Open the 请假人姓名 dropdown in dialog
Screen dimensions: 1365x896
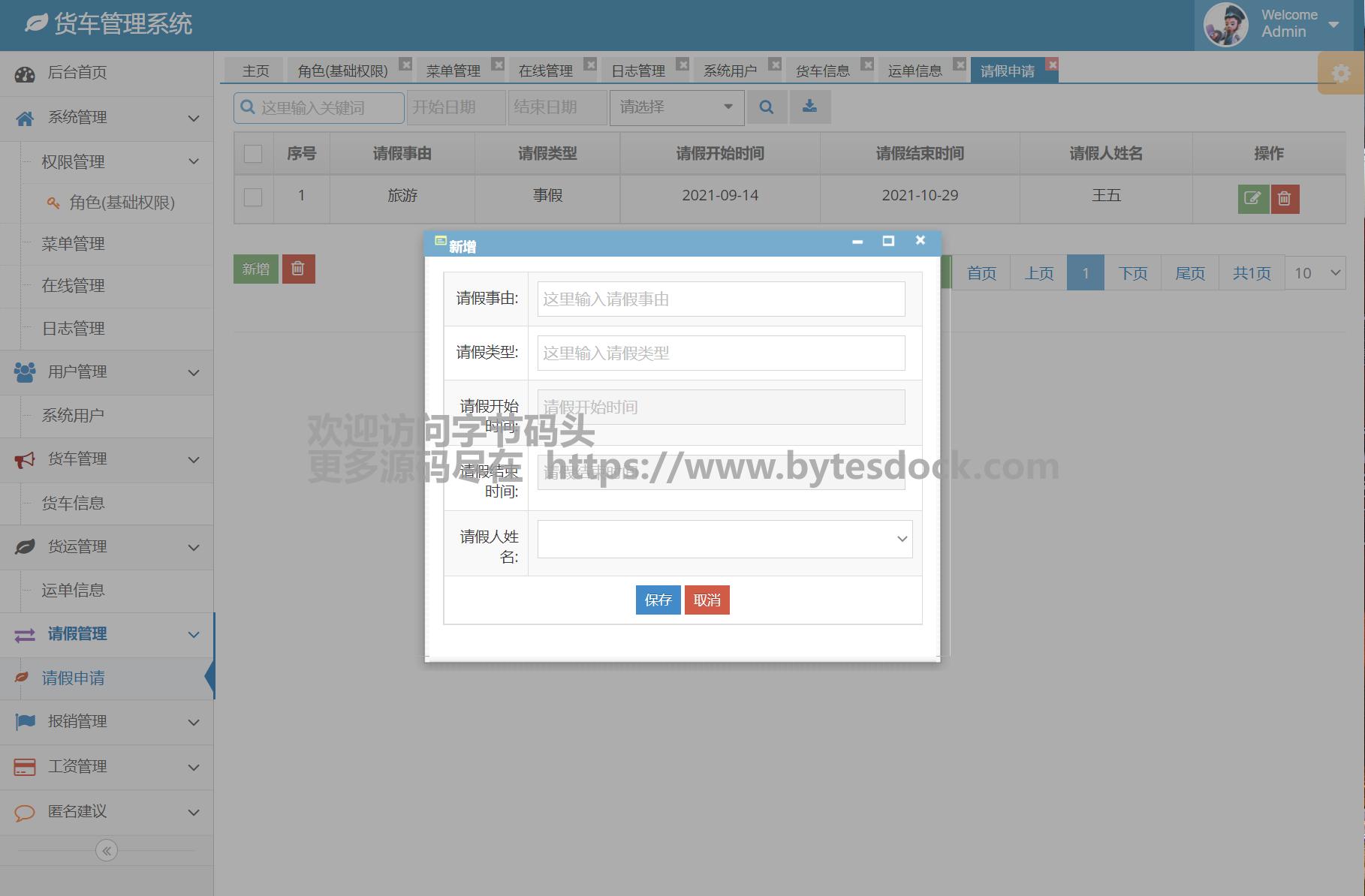pyautogui.click(x=725, y=539)
